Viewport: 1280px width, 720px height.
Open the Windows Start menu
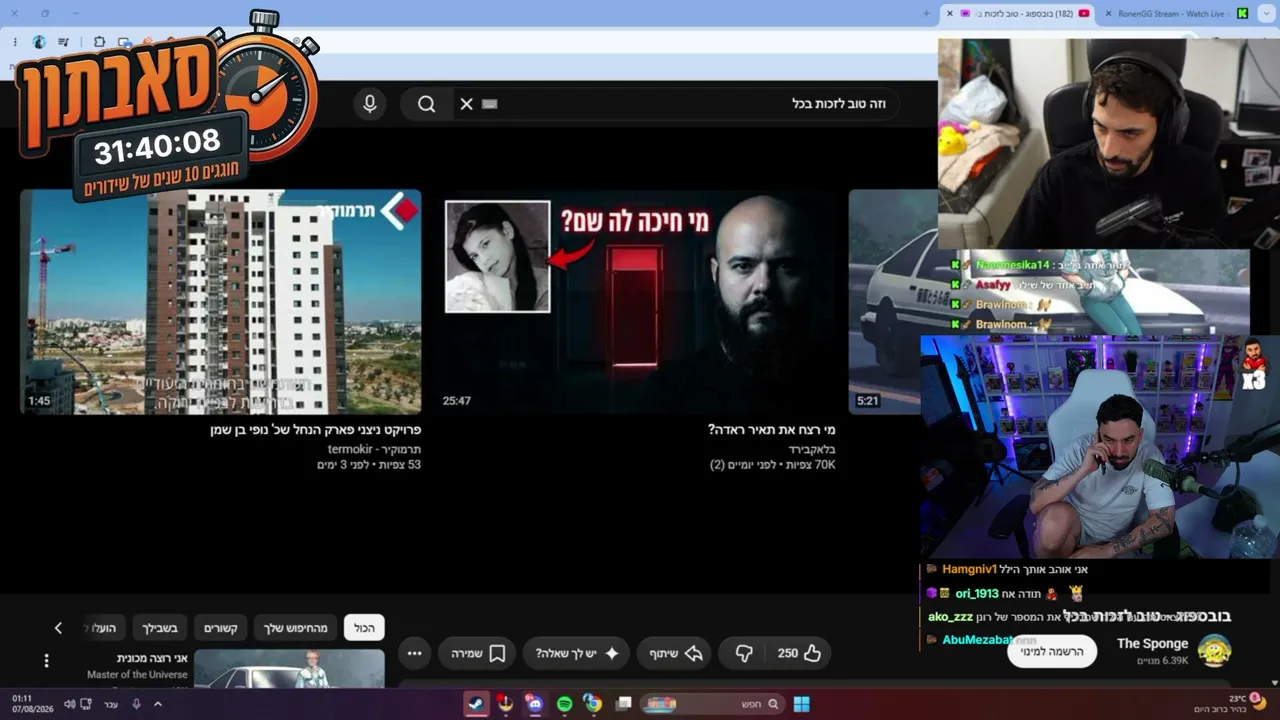pos(802,704)
